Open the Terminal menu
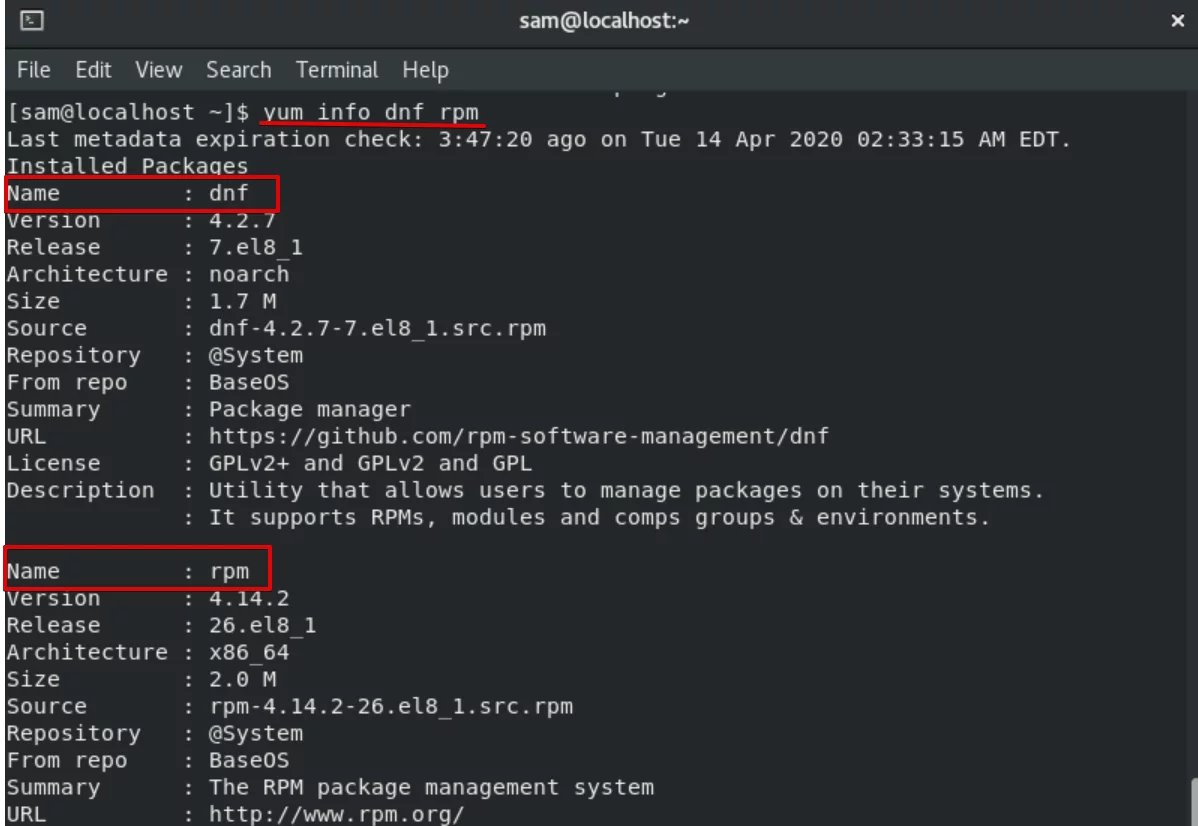This screenshot has width=1198, height=826. tap(337, 70)
